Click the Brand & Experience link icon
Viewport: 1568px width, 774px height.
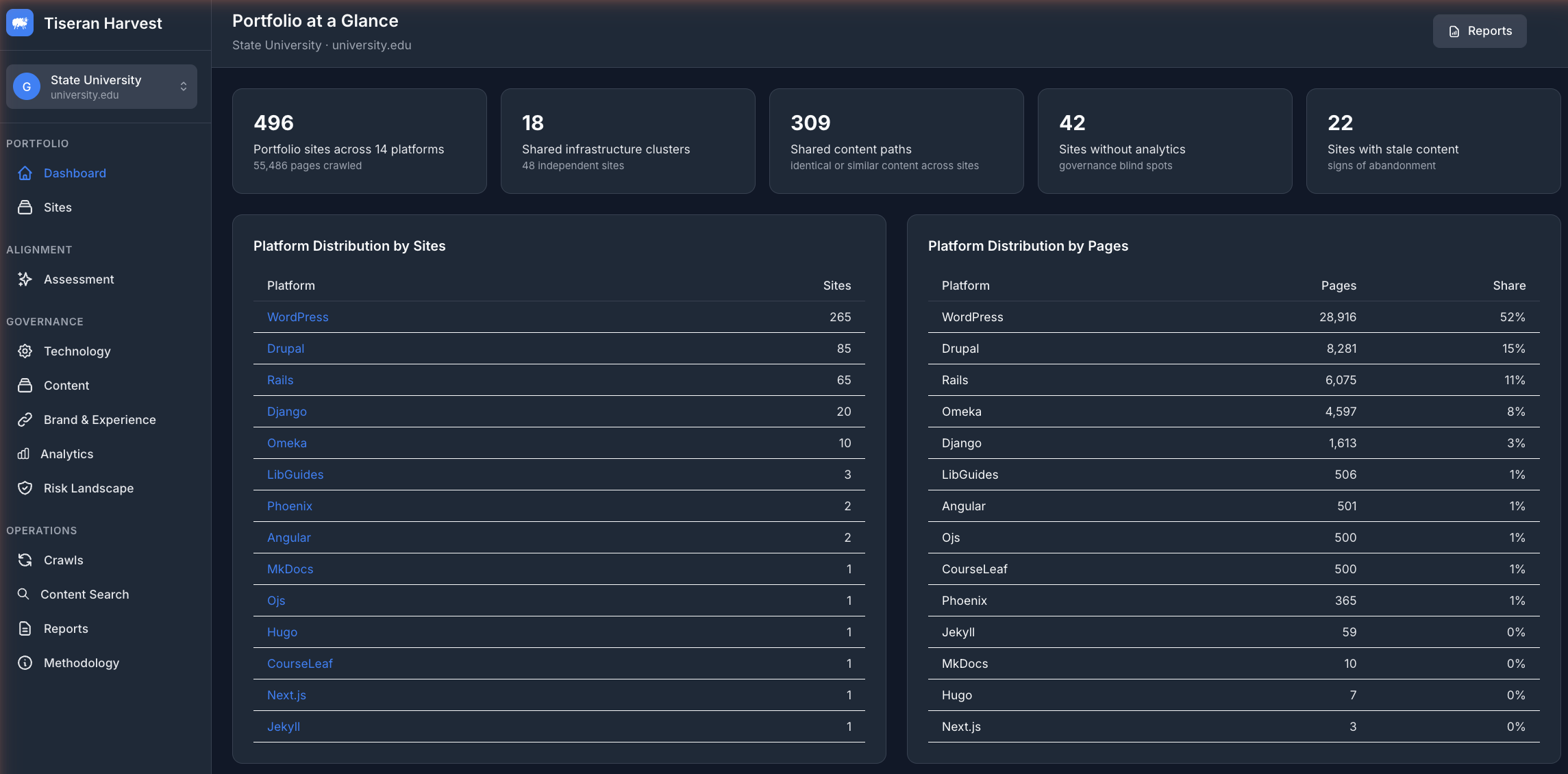25,419
